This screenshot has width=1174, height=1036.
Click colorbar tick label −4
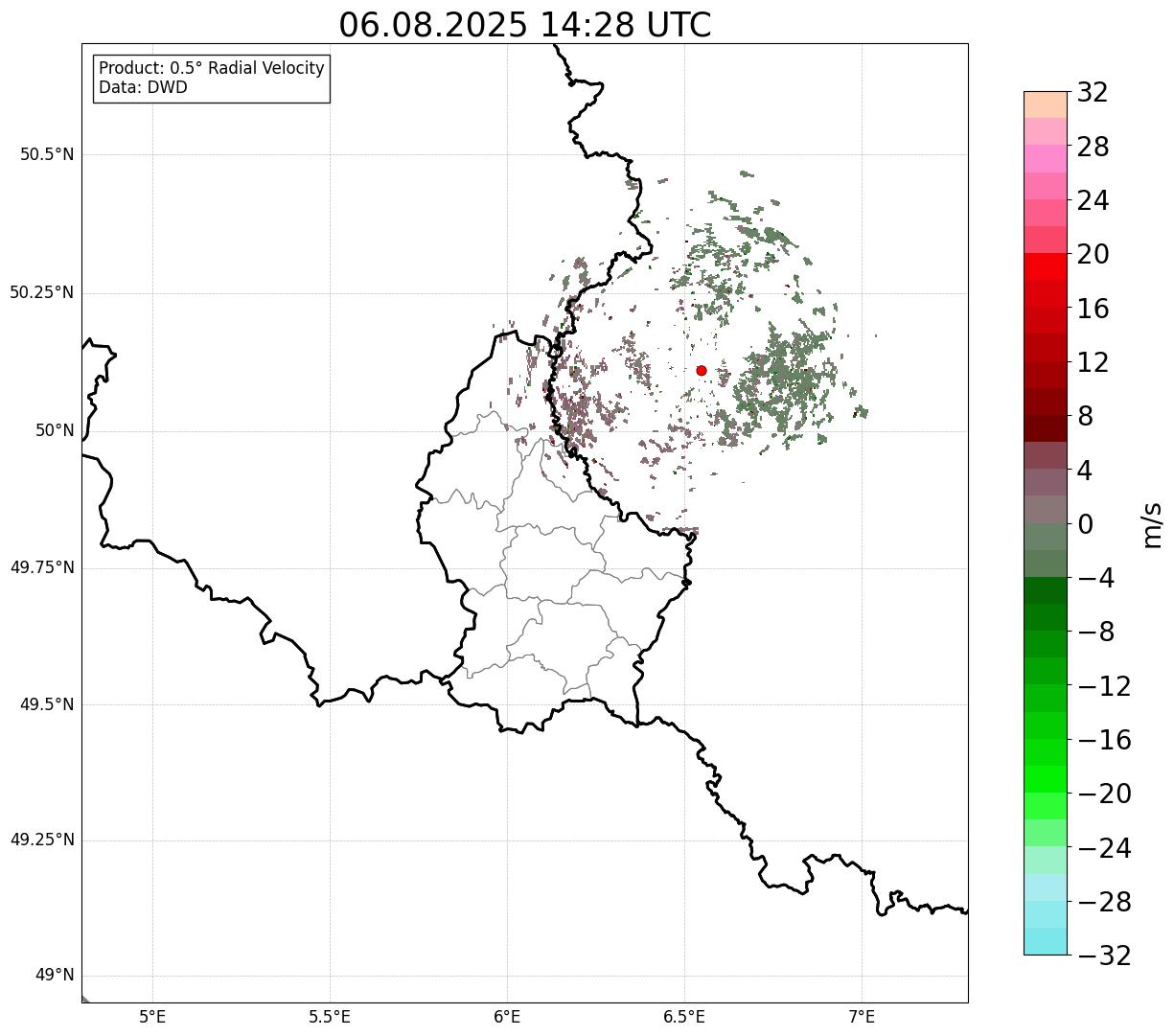pyautogui.click(x=1095, y=578)
